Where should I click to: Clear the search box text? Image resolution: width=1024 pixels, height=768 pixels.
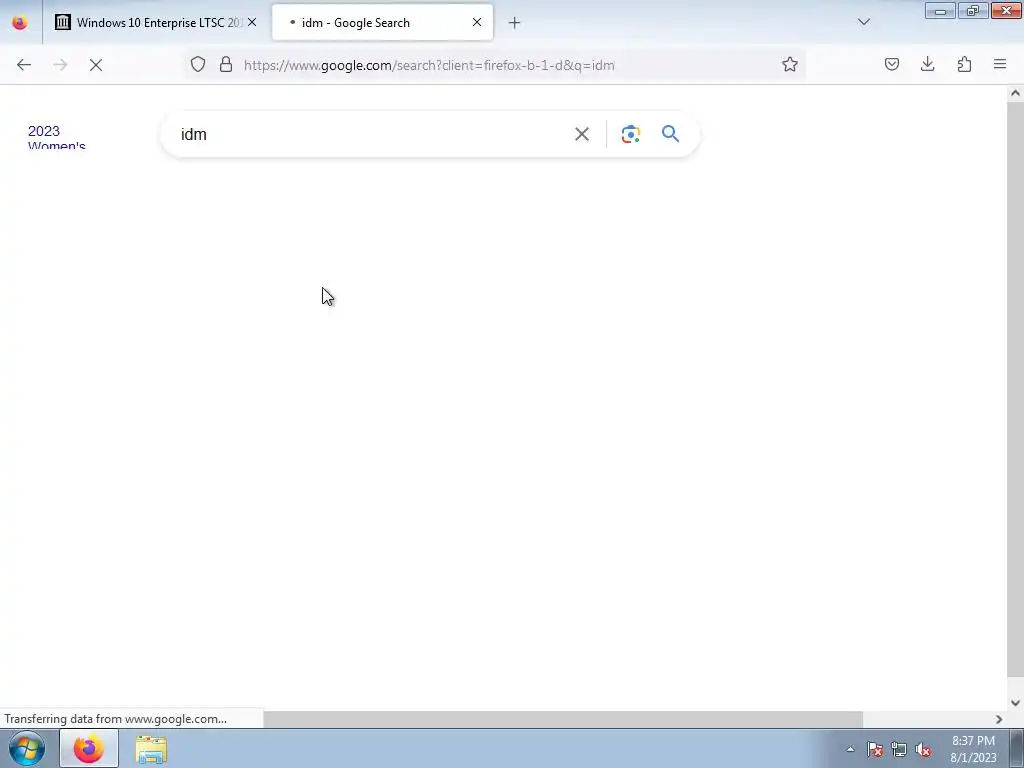click(x=582, y=134)
